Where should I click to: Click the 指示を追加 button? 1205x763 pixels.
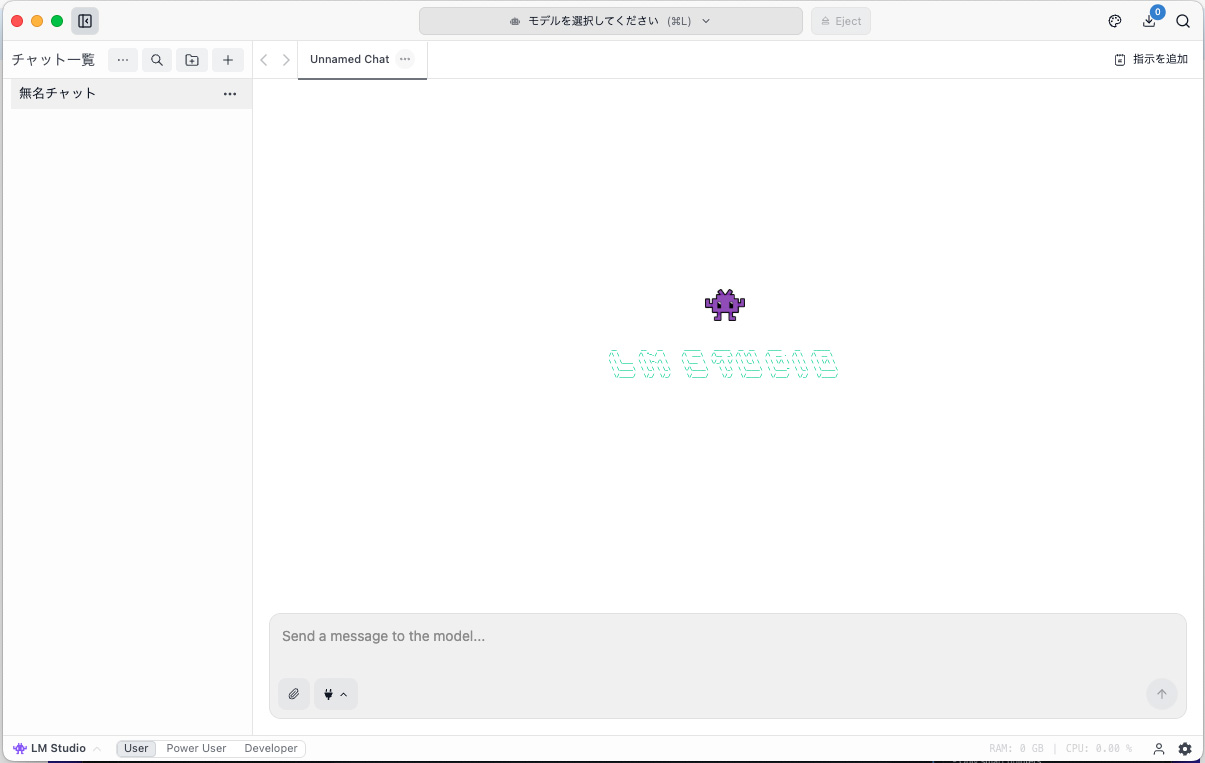1151,60
